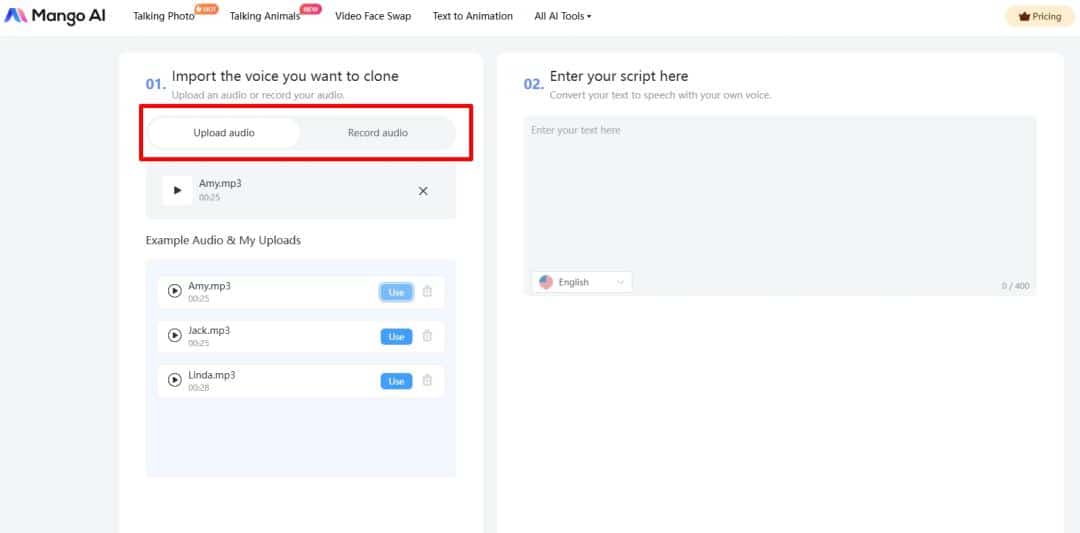Play Amy.mp3 in the examples list
Screen dimensions: 1080x533
point(175,291)
